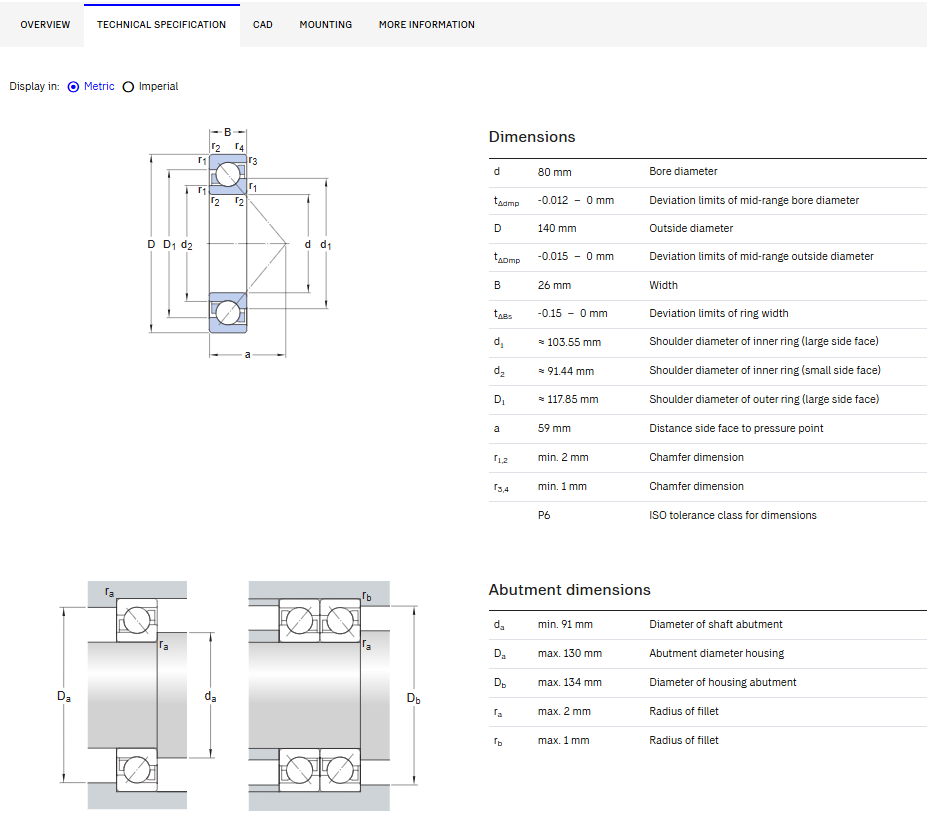Open the Overview tab
This screenshot has width=927, height=815.
coord(45,25)
